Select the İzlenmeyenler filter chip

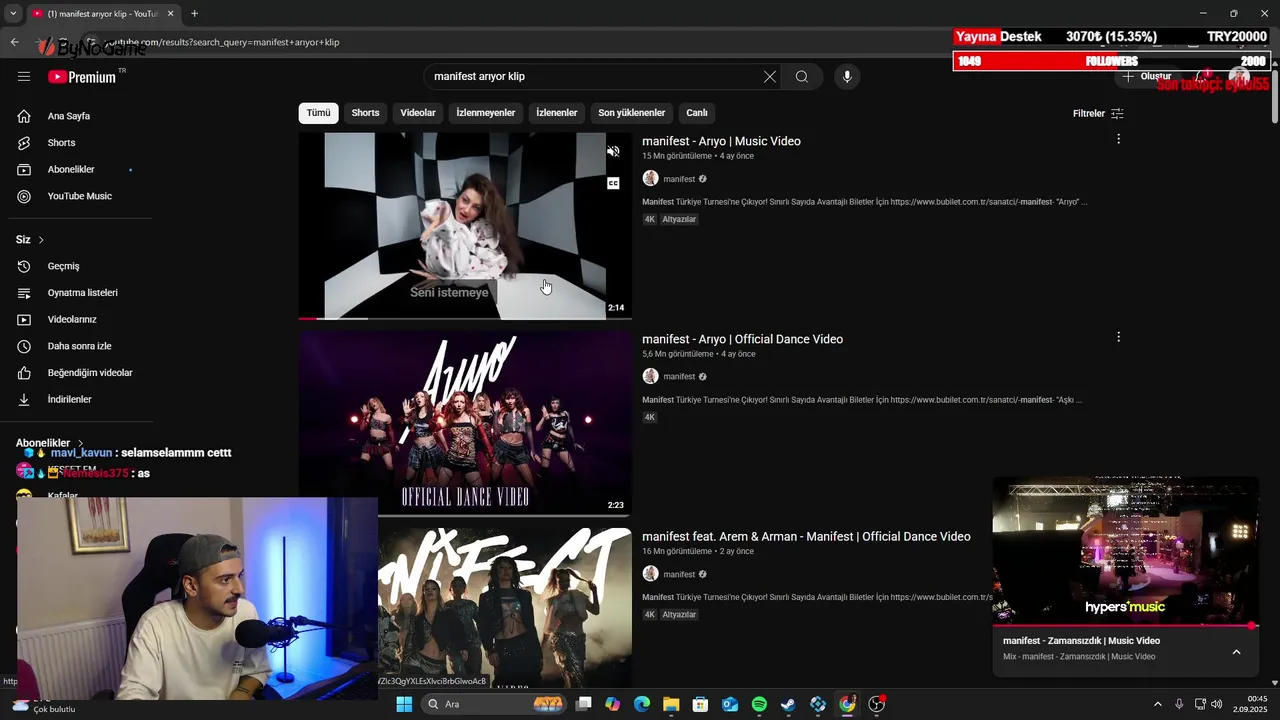point(486,113)
